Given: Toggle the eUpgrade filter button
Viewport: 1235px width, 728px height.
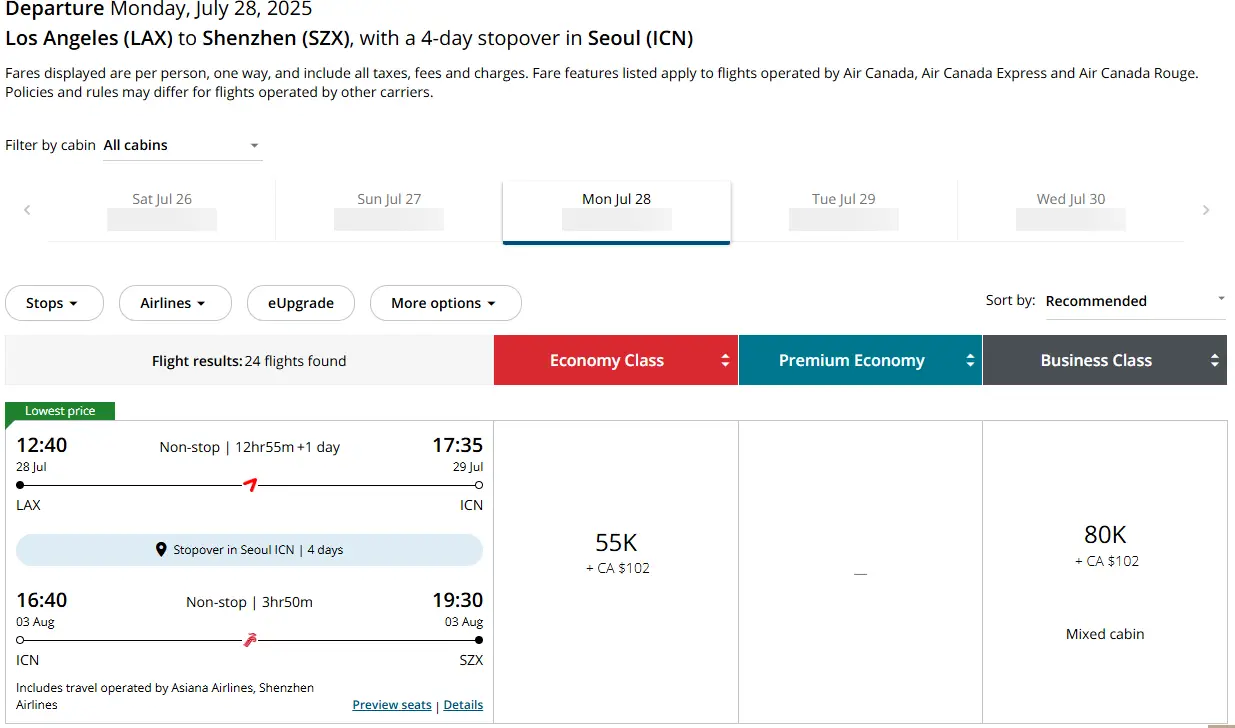Looking at the screenshot, I should 301,303.
